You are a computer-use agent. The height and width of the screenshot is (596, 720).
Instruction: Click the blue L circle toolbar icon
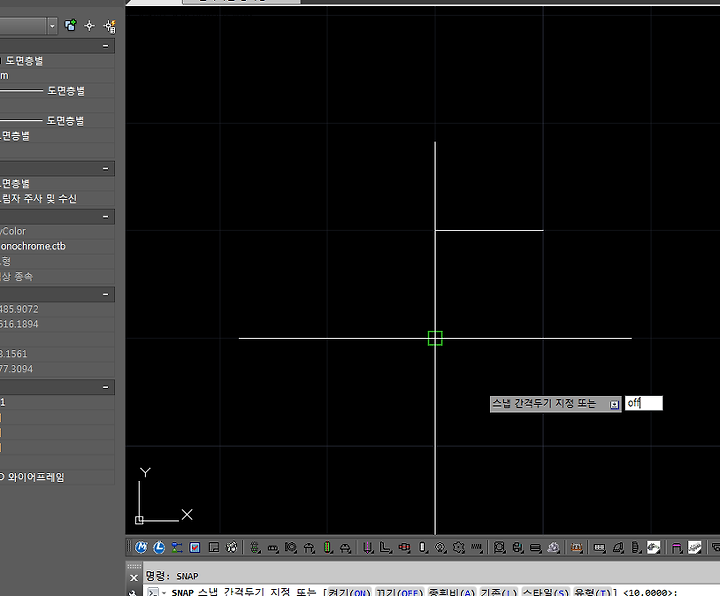159,547
